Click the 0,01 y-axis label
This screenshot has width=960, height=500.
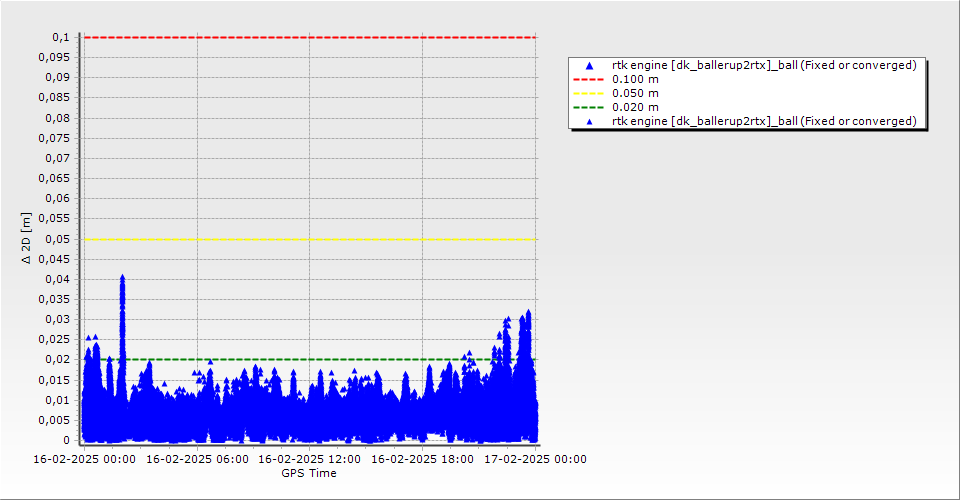point(58,400)
